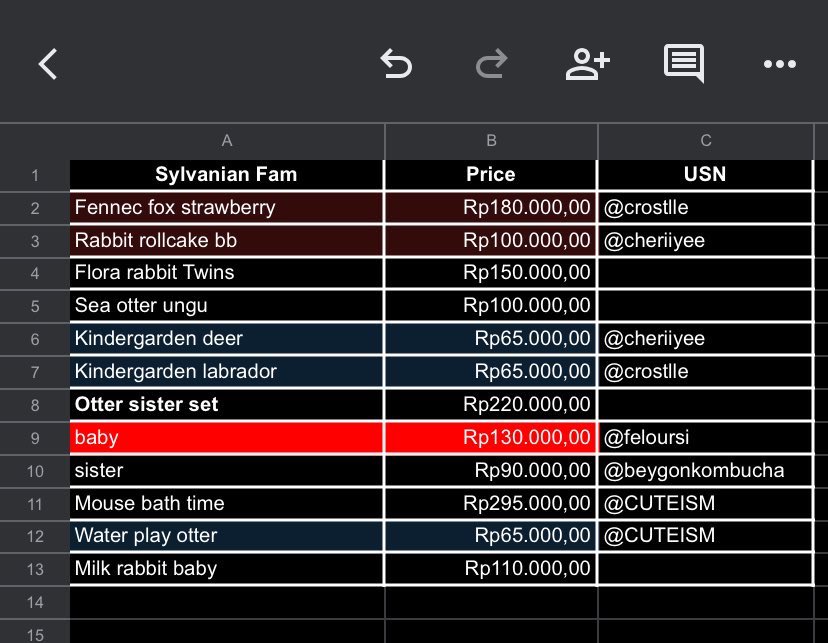Select the red price 'Rp130.000,00'

[x=491, y=438]
